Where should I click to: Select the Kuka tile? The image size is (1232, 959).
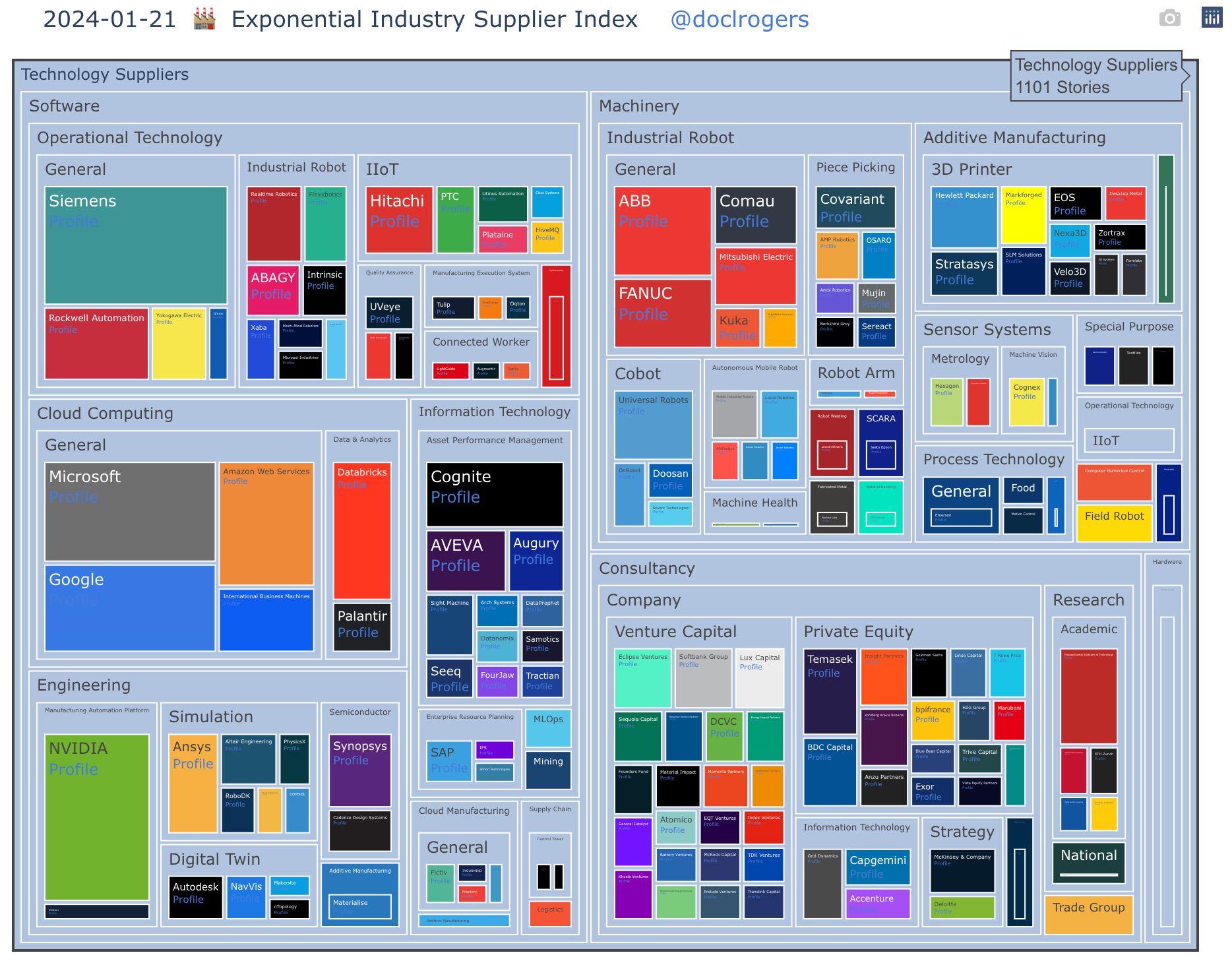tap(737, 328)
